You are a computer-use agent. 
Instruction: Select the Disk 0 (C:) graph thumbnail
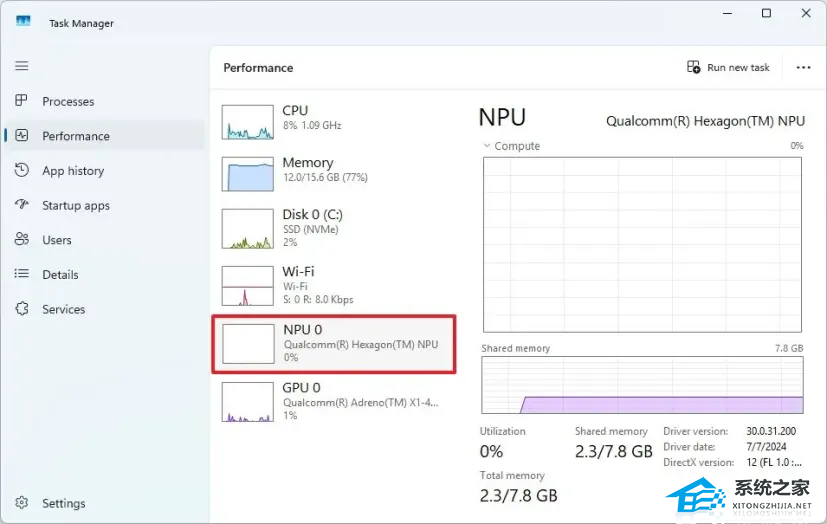[x=248, y=229]
